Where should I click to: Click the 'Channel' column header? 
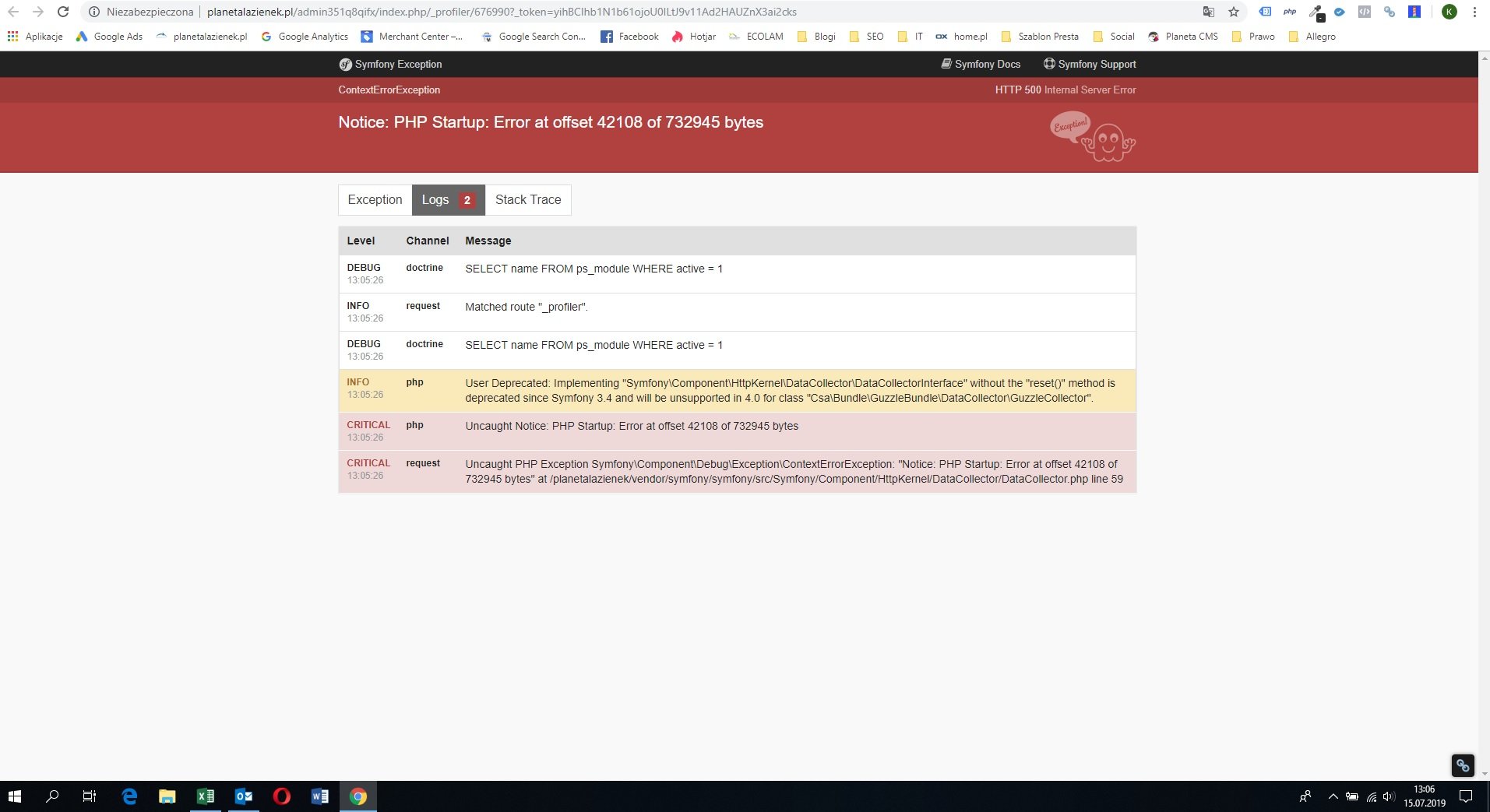point(428,241)
